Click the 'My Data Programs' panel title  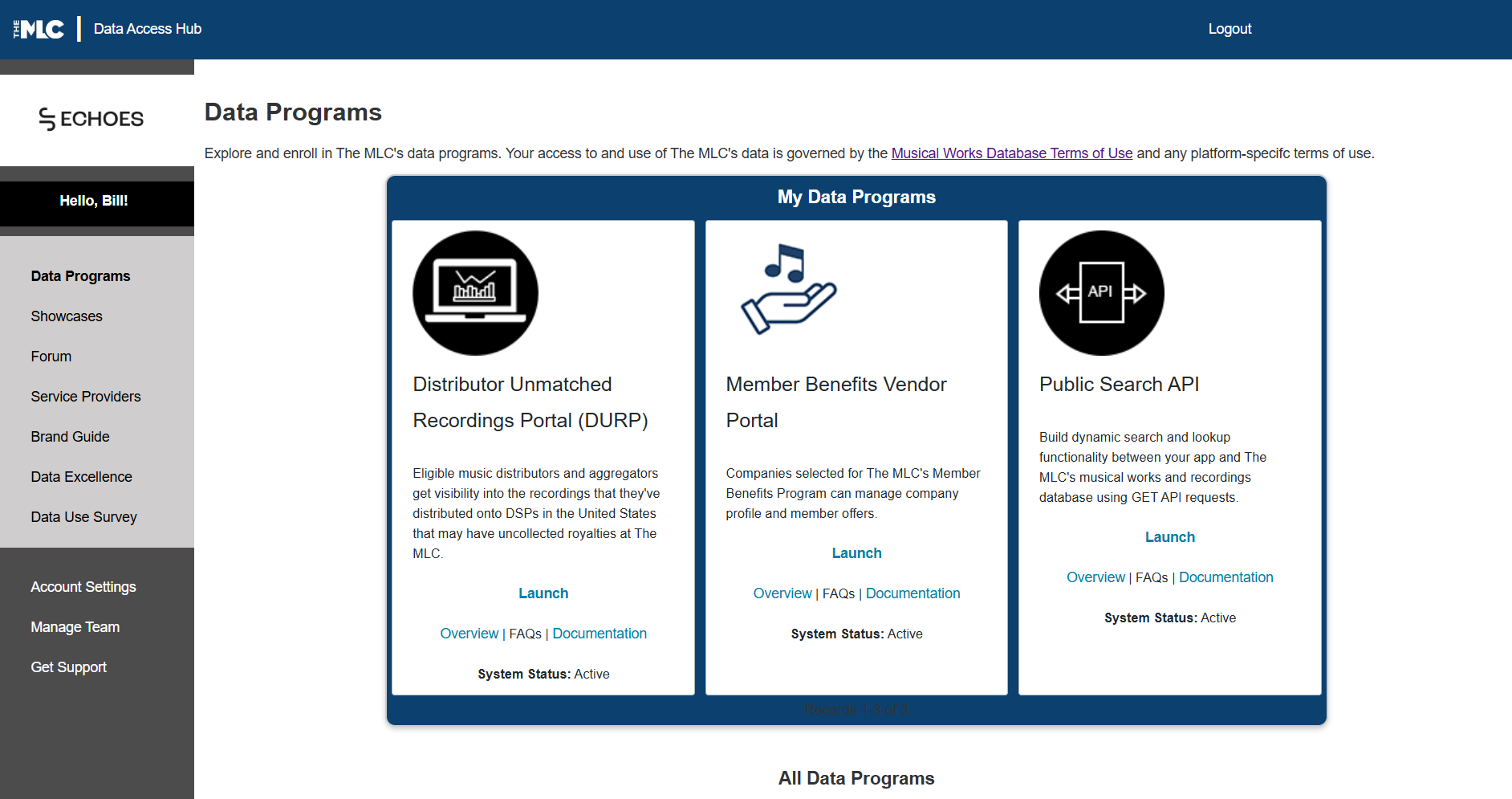click(x=856, y=197)
